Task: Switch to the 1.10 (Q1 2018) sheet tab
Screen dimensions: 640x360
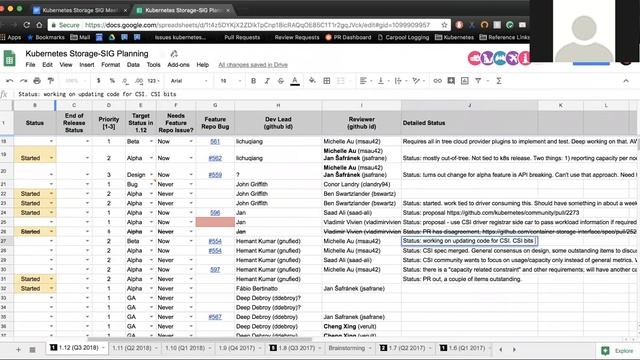Action: pyautogui.click(x=184, y=348)
